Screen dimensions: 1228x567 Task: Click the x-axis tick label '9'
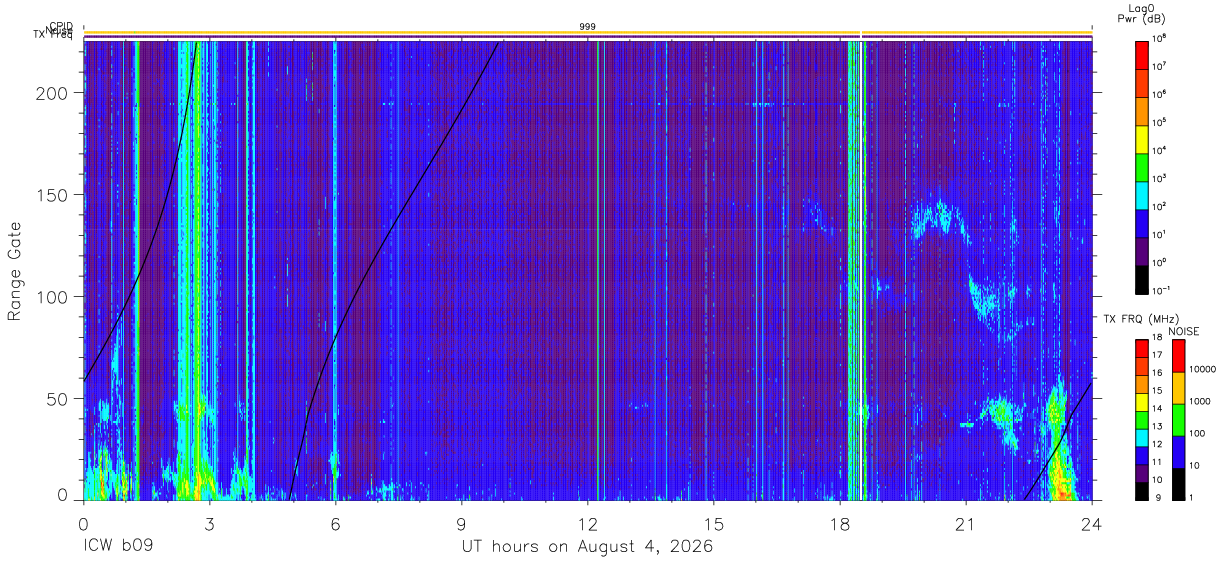[461, 523]
